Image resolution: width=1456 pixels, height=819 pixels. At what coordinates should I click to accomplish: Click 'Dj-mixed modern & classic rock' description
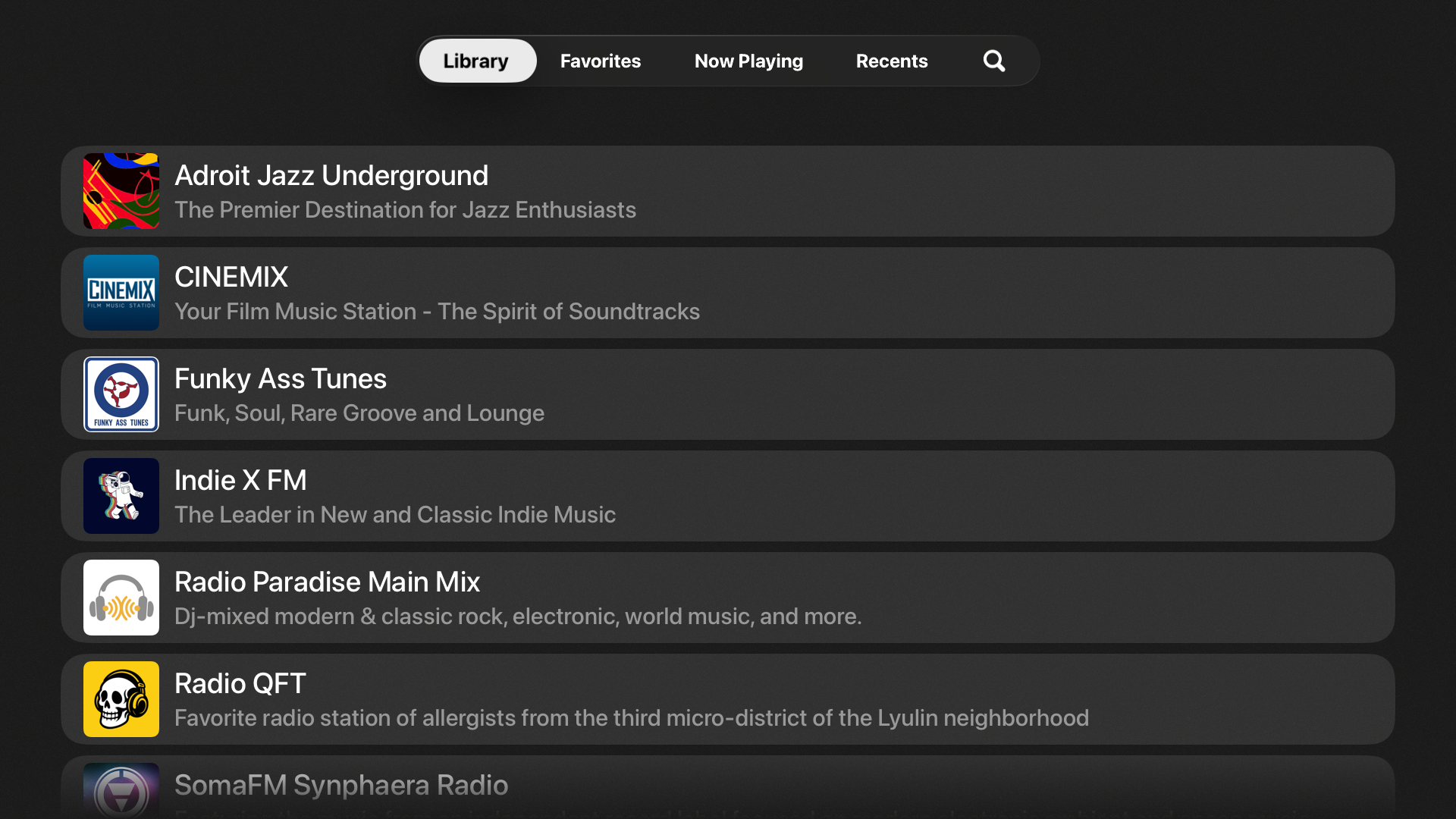point(518,617)
